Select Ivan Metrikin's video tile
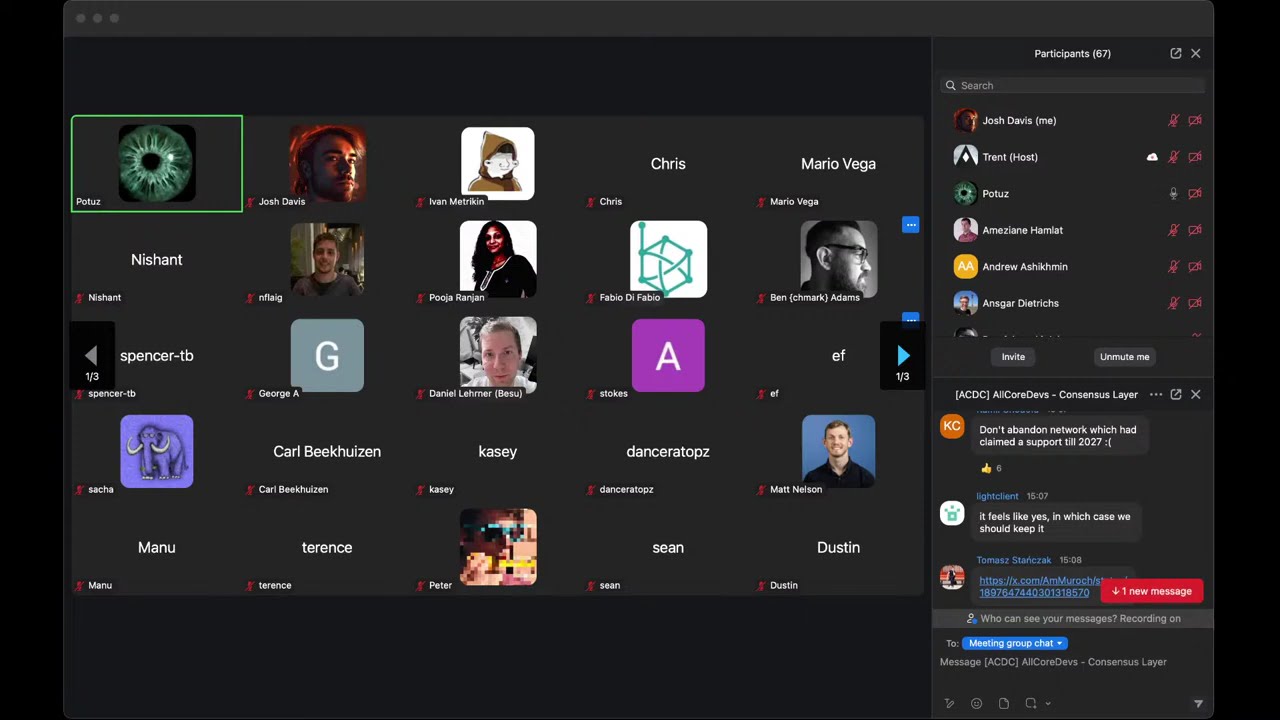This screenshot has width=1280, height=720. 498,164
